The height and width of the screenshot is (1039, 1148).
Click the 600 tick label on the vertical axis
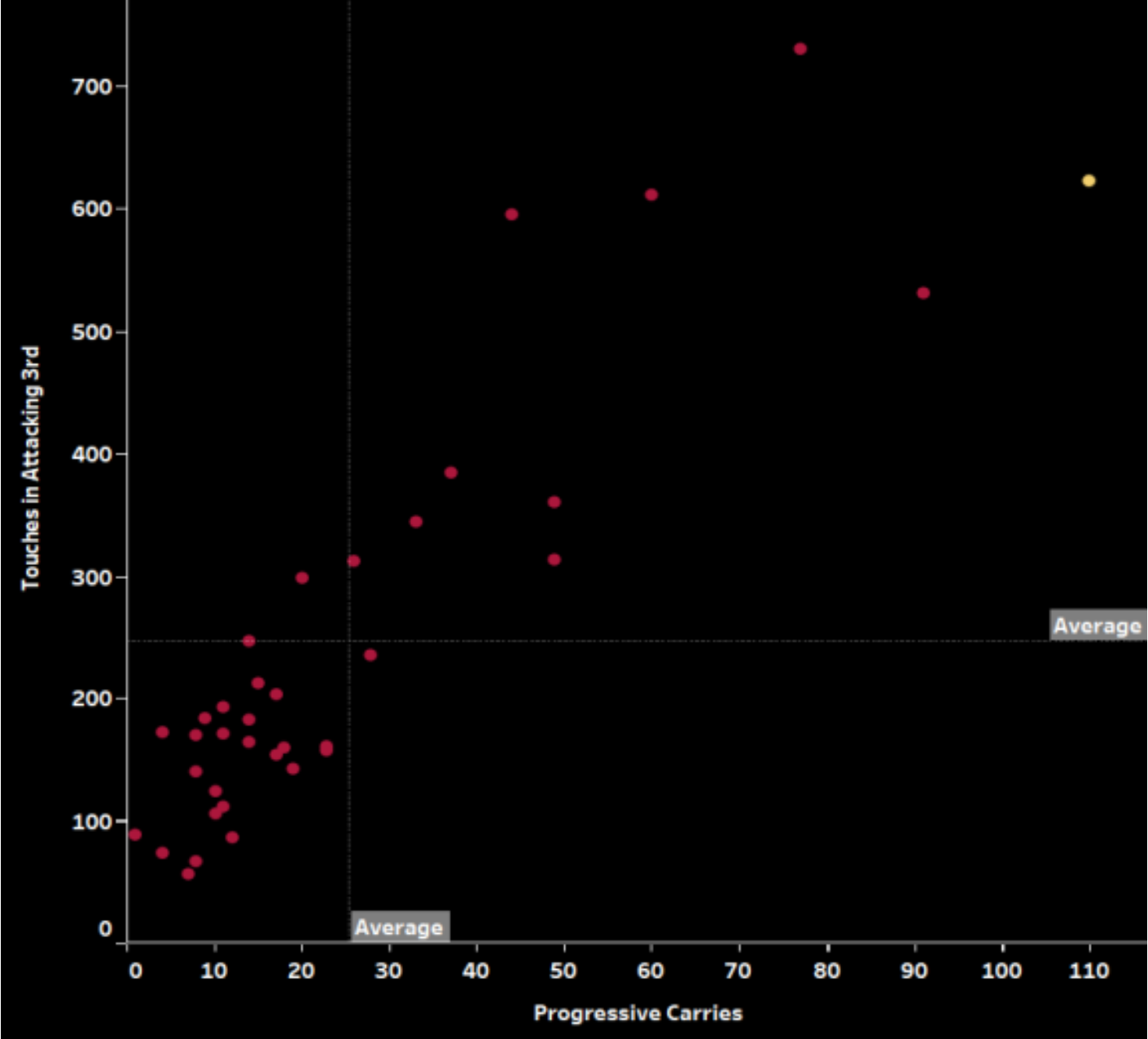click(91, 208)
